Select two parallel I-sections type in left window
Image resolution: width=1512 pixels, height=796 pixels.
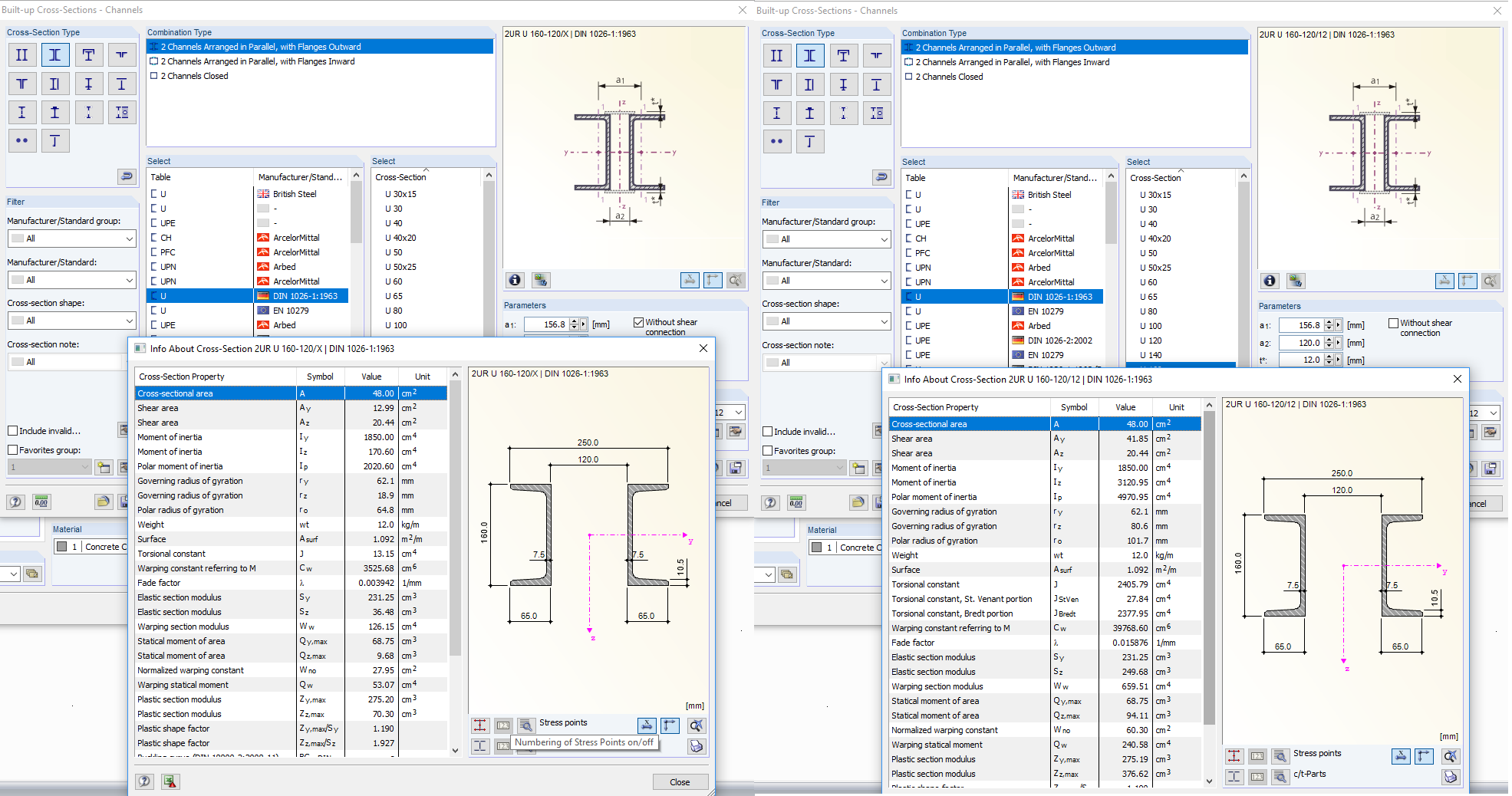click(x=21, y=55)
